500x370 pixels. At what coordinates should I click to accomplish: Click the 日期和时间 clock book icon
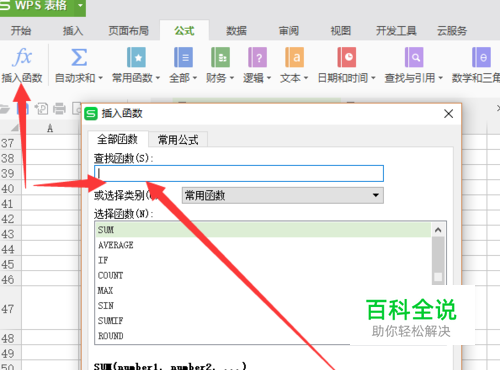(347, 57)
